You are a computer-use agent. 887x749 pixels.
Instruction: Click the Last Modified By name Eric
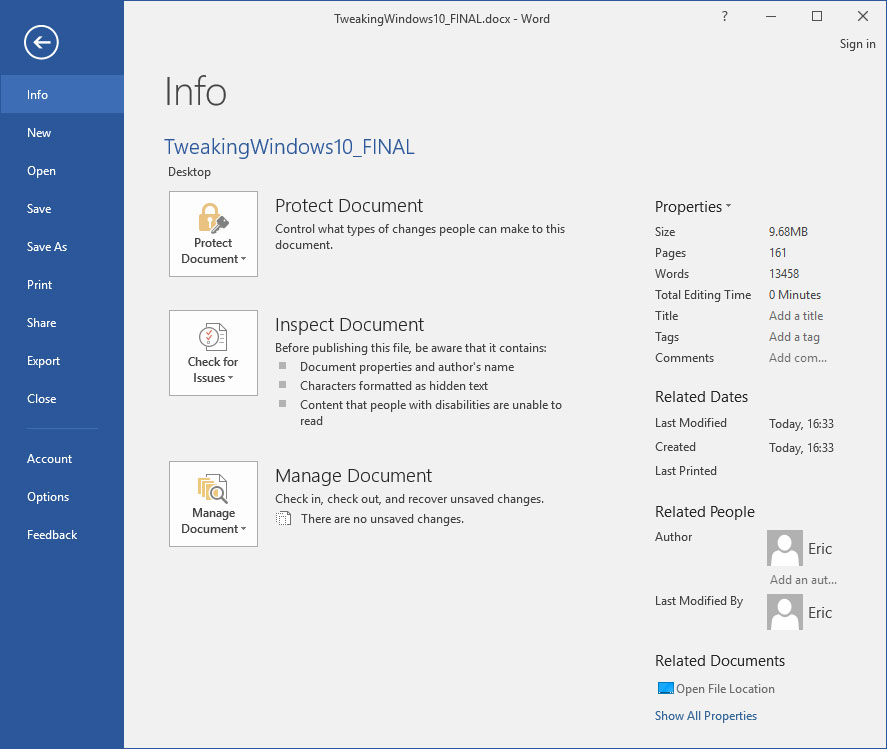coord(820,613)
